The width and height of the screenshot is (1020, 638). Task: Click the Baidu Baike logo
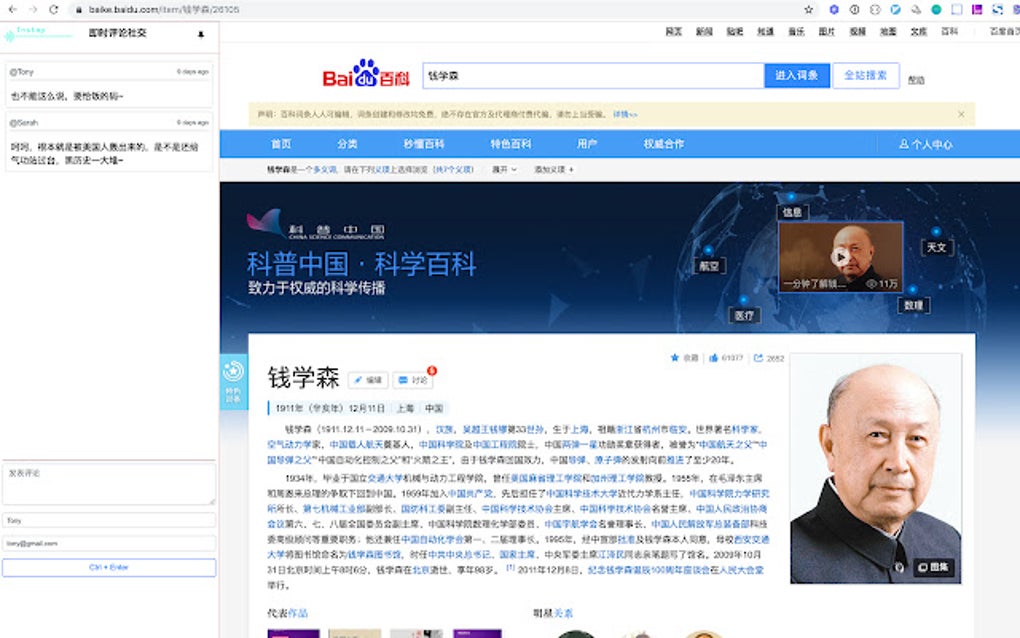[366, 74]
